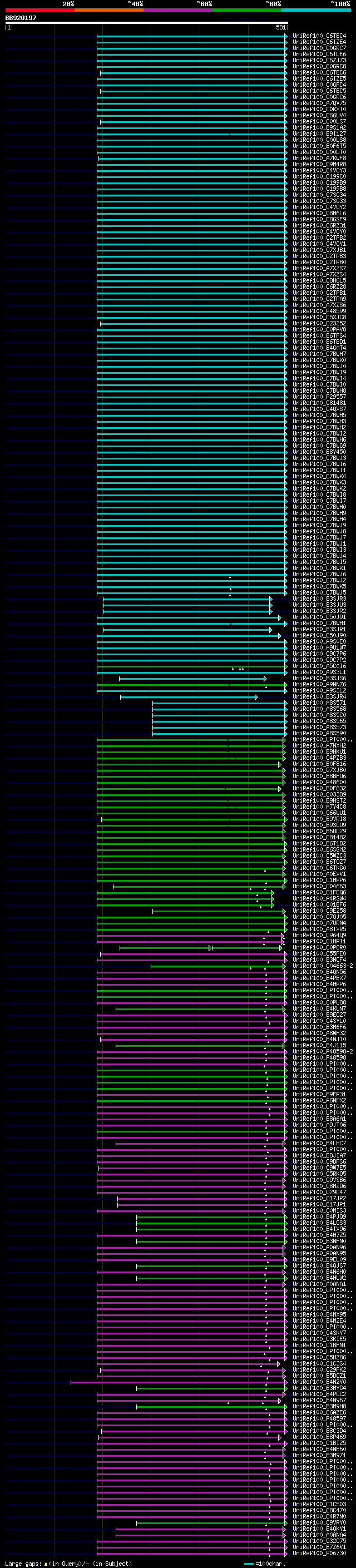Select the UniRef100_Q2TPB3 hit label
This screenshot has height=1568, width=356.
tap(319, 256)
